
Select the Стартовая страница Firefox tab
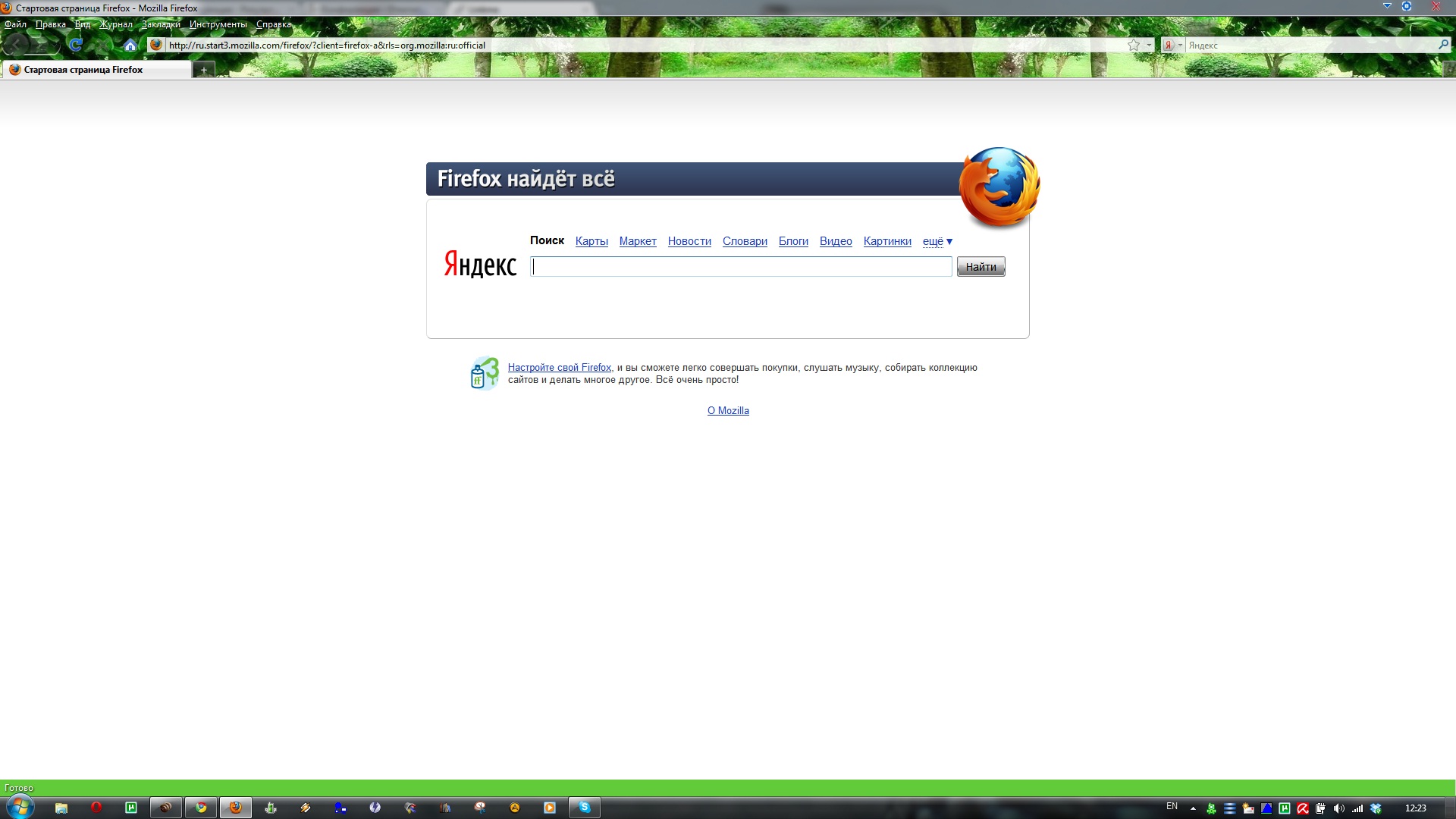coord(96,70)
